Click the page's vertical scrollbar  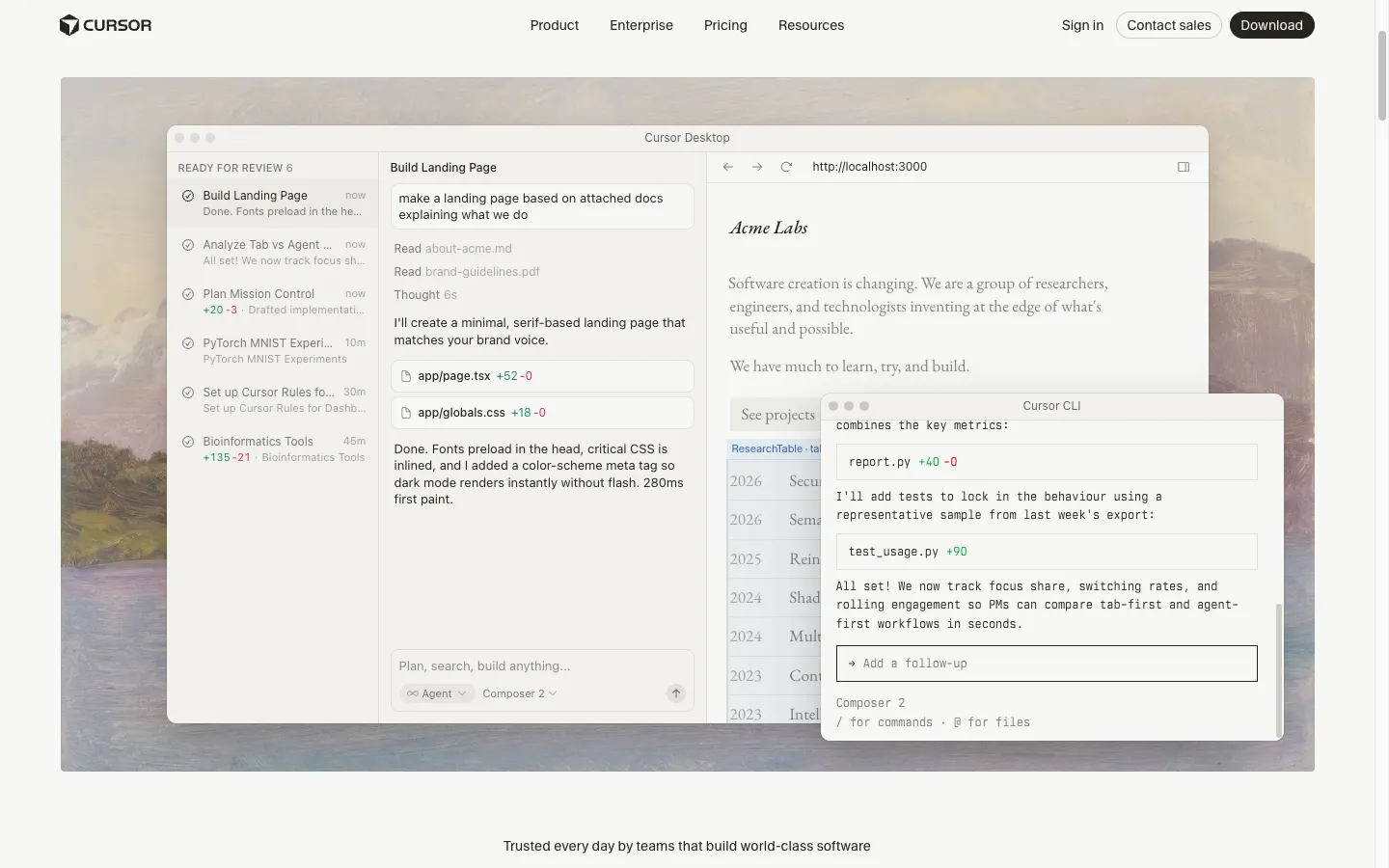pyautogui.click(x=1382, y=75)
